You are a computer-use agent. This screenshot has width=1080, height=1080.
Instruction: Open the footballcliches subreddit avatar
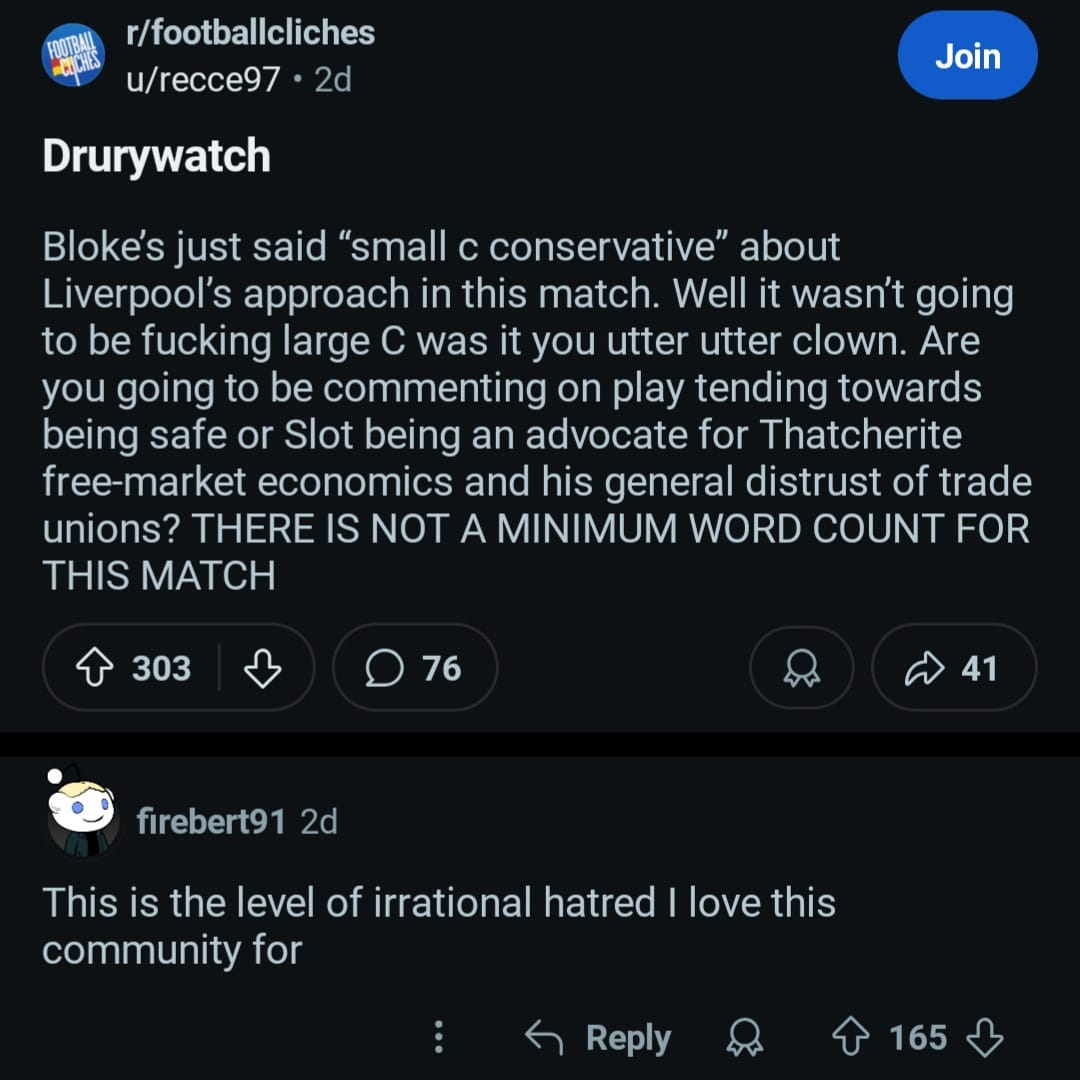(x=72, y=56)
